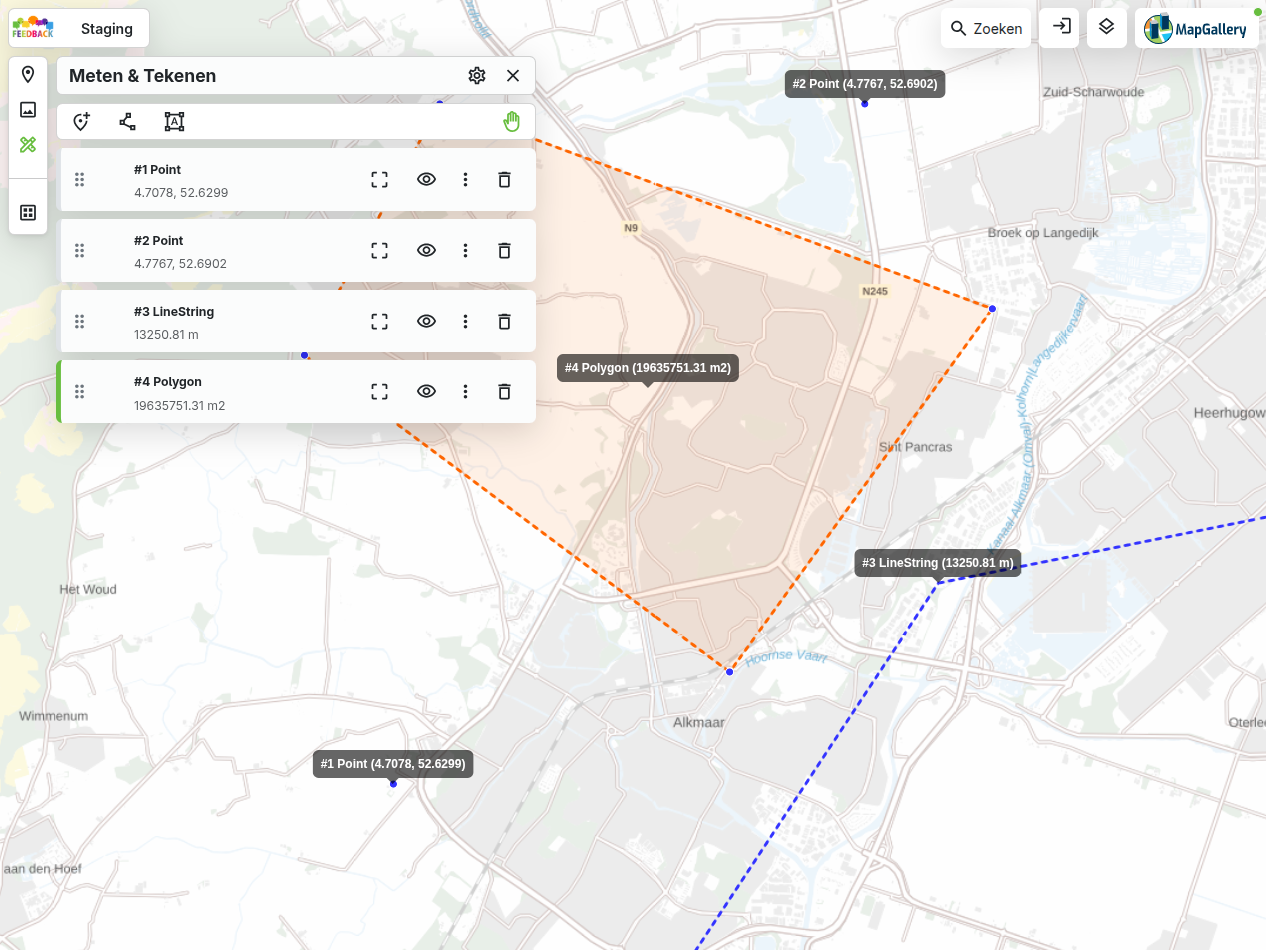The height and width of the screenshot is (950, 1266).
Task: Open more options for #2 Point
Action: click(465, 251)
